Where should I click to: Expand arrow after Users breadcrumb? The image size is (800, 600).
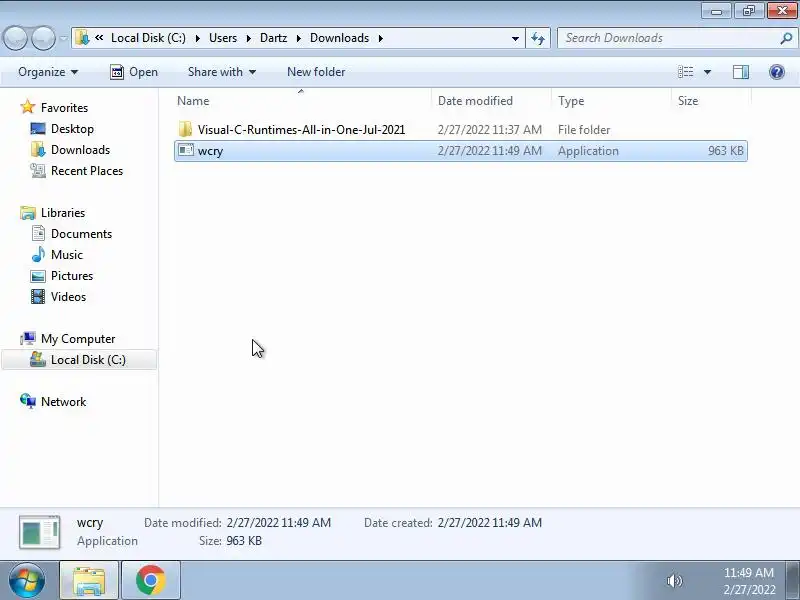point(248,38)
